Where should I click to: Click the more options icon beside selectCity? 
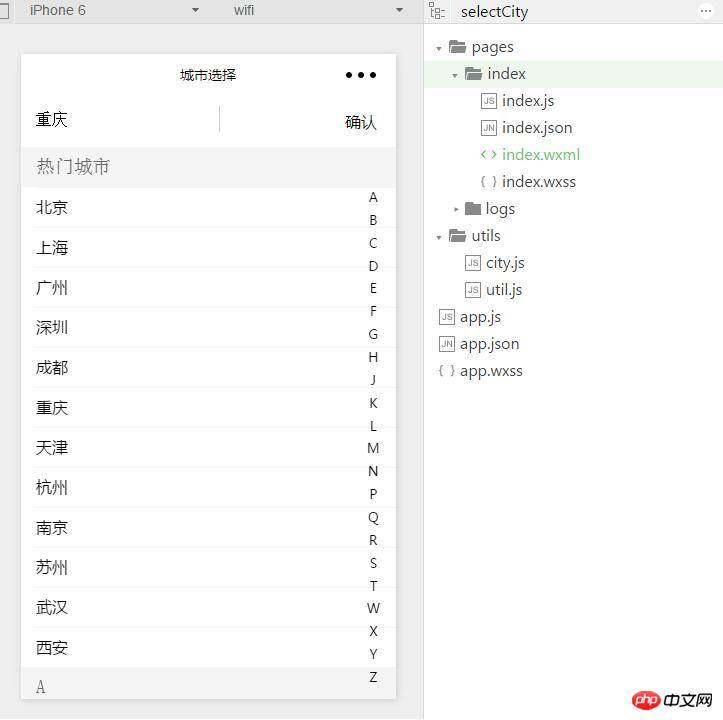706,11
